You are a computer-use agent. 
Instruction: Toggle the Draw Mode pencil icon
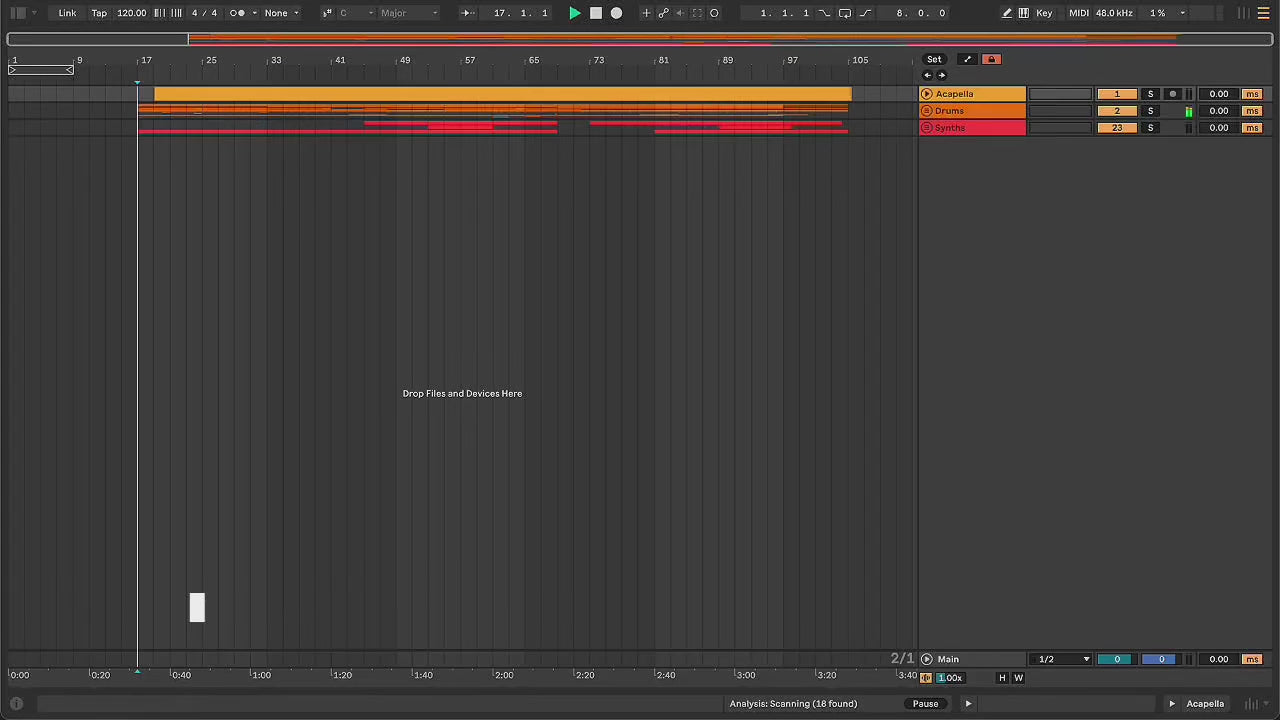(1007, 13)
